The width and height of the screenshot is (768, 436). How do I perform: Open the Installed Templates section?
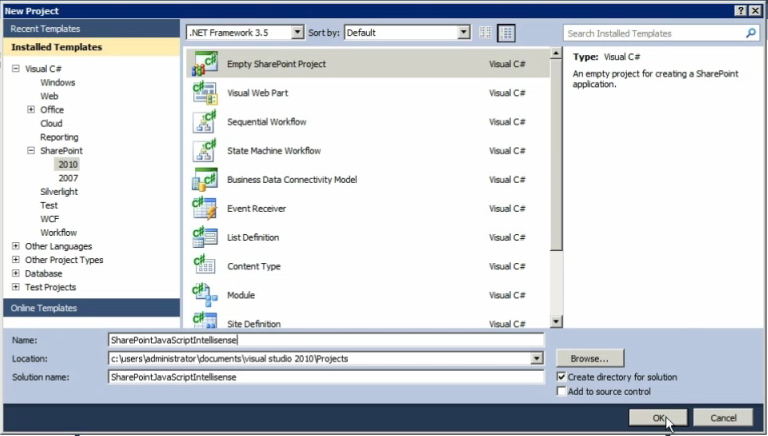(x=92, y=47)
